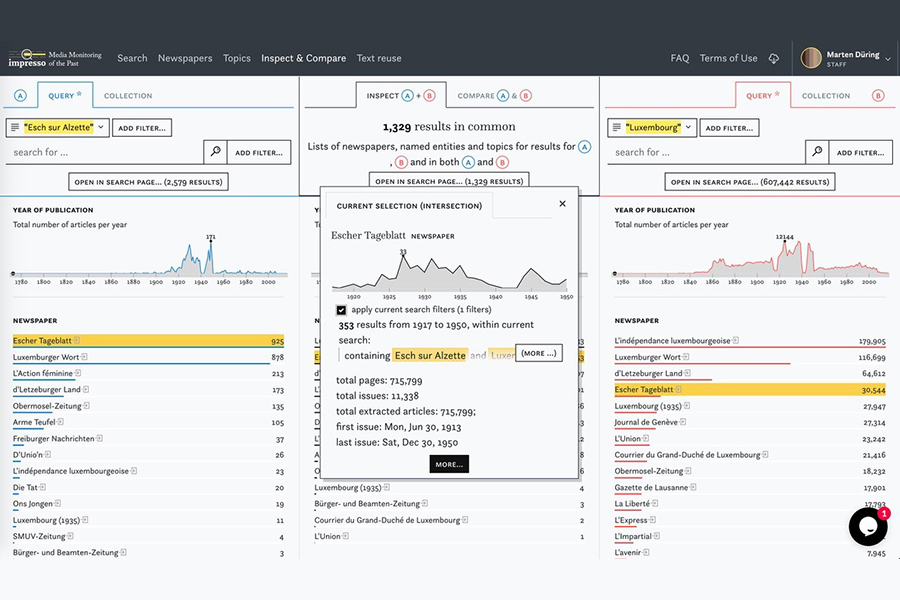
Task: Click the icon next to Courrier du Grand-Duché in query B
Action: tap(765, 455)
